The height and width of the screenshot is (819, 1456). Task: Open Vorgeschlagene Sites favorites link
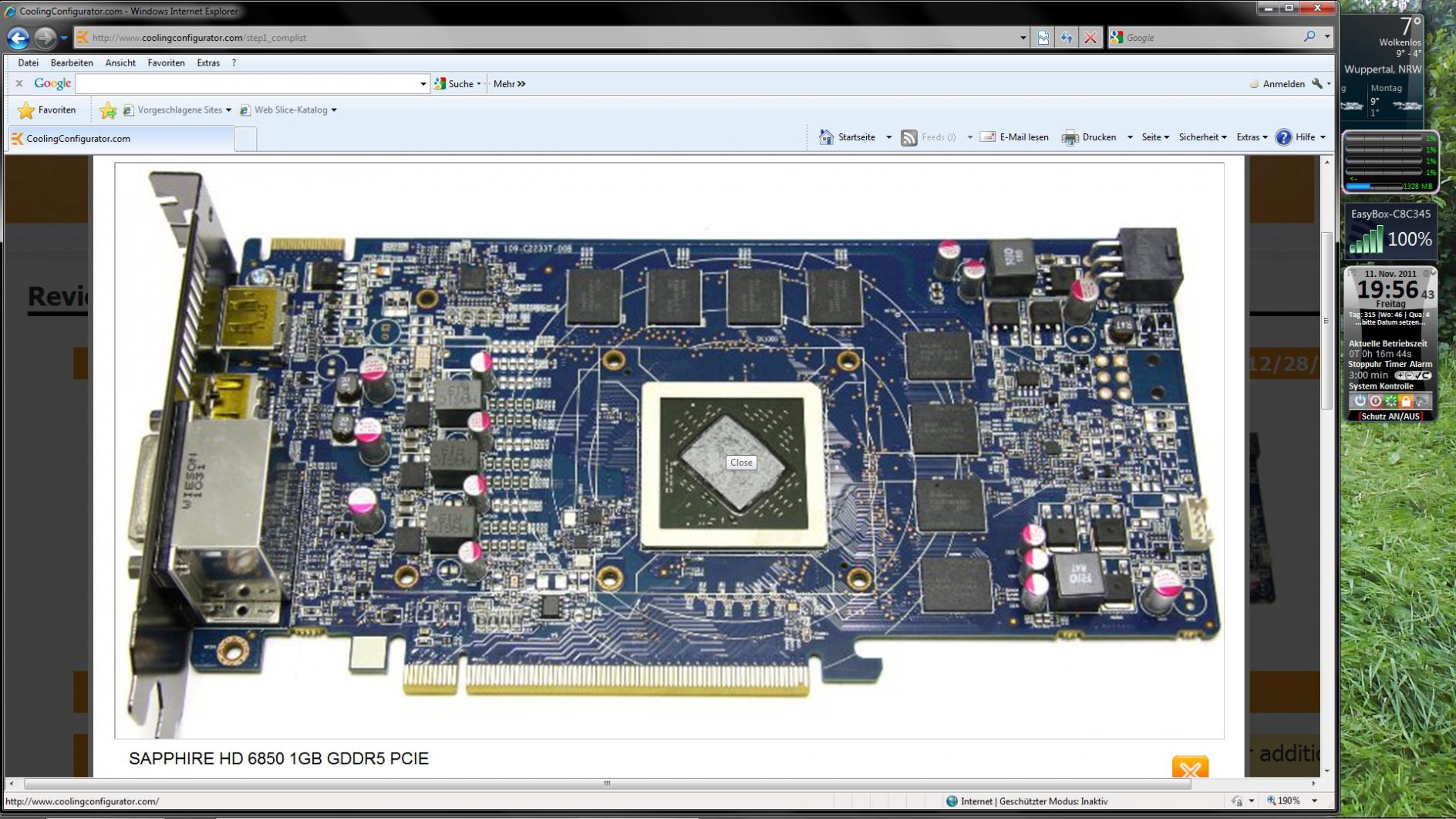click(x=177, y=110)
